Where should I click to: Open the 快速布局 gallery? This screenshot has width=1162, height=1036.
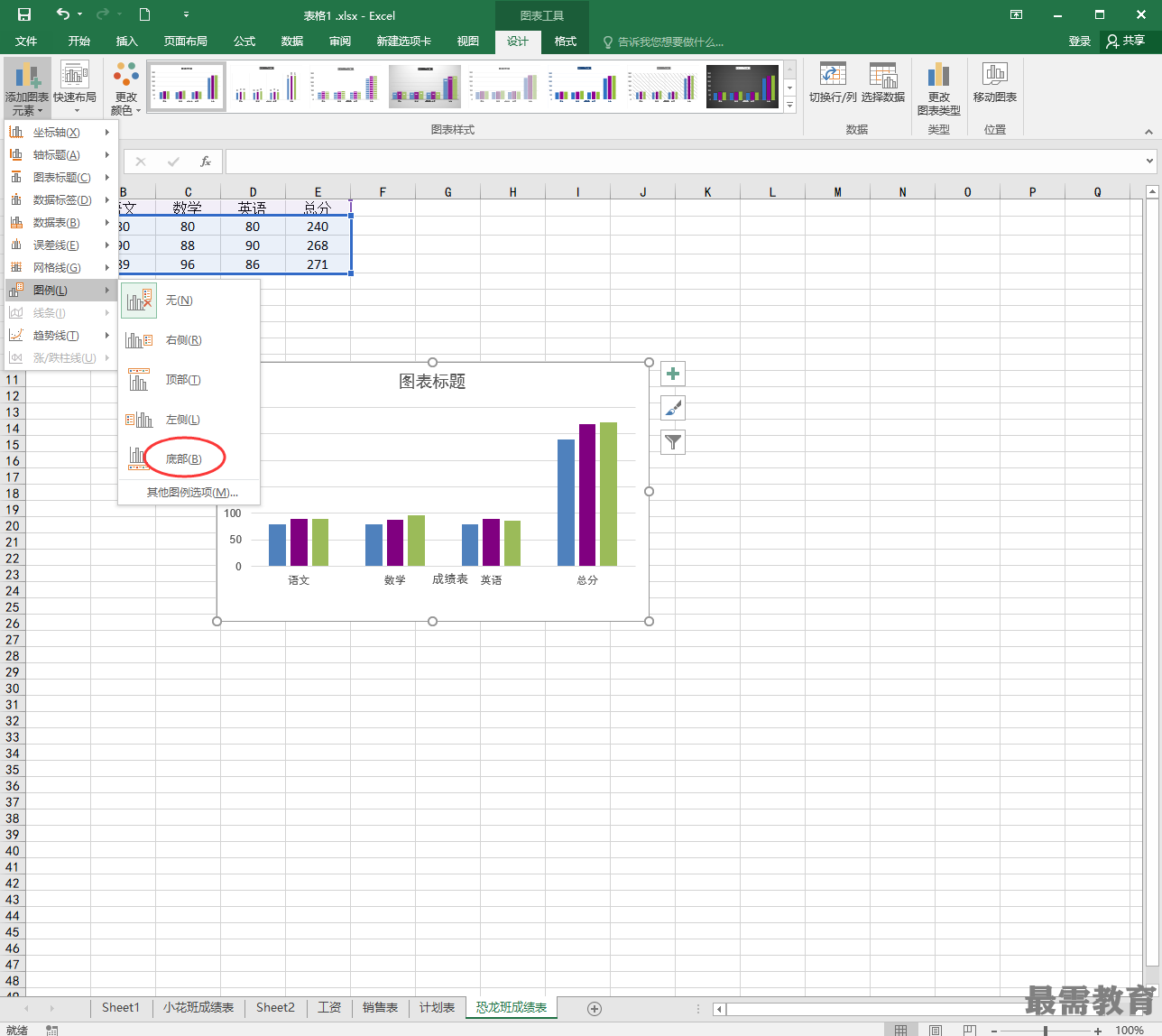coord(75,88)
